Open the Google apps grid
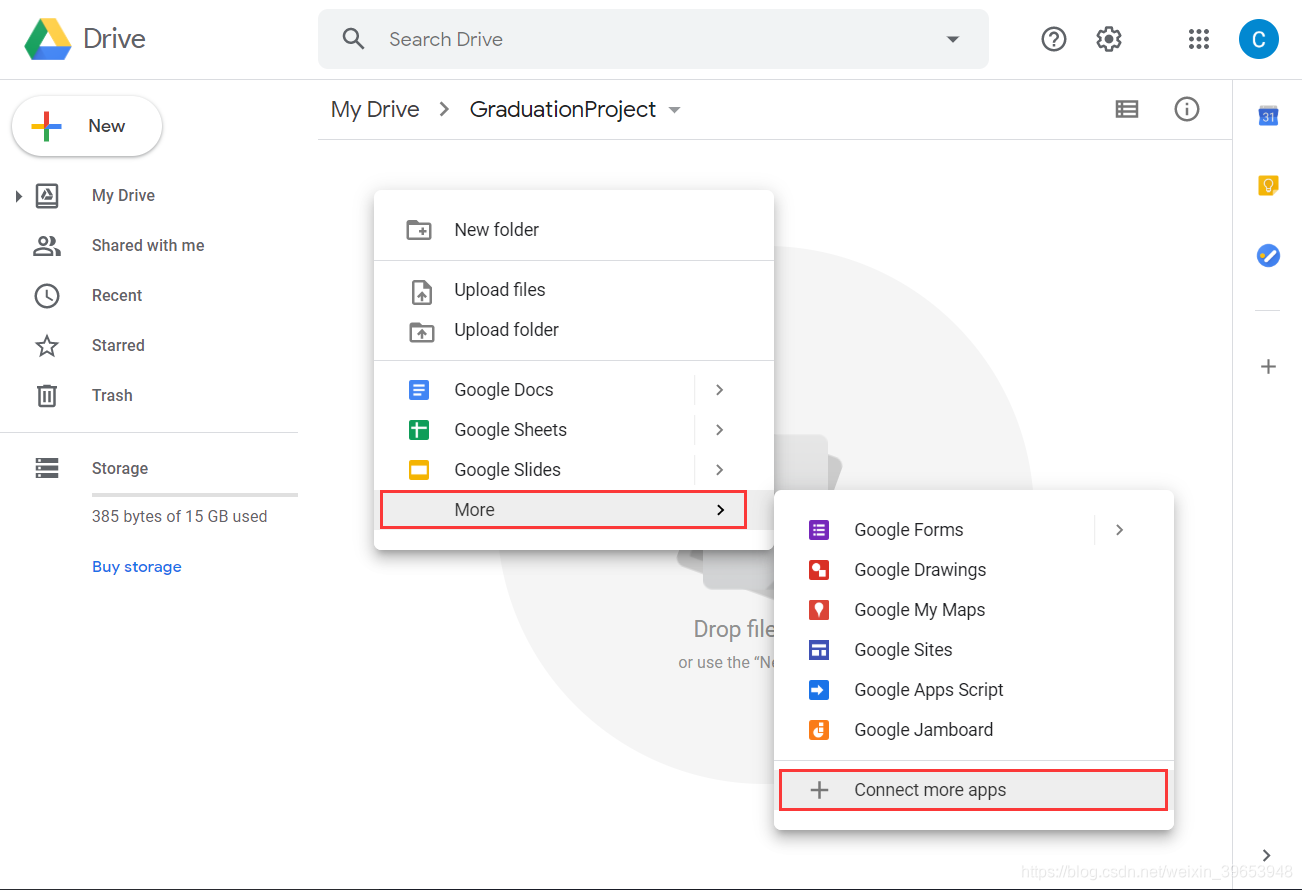The image size is (1302, 890). pyautogui.click(x=1199, y=39)
